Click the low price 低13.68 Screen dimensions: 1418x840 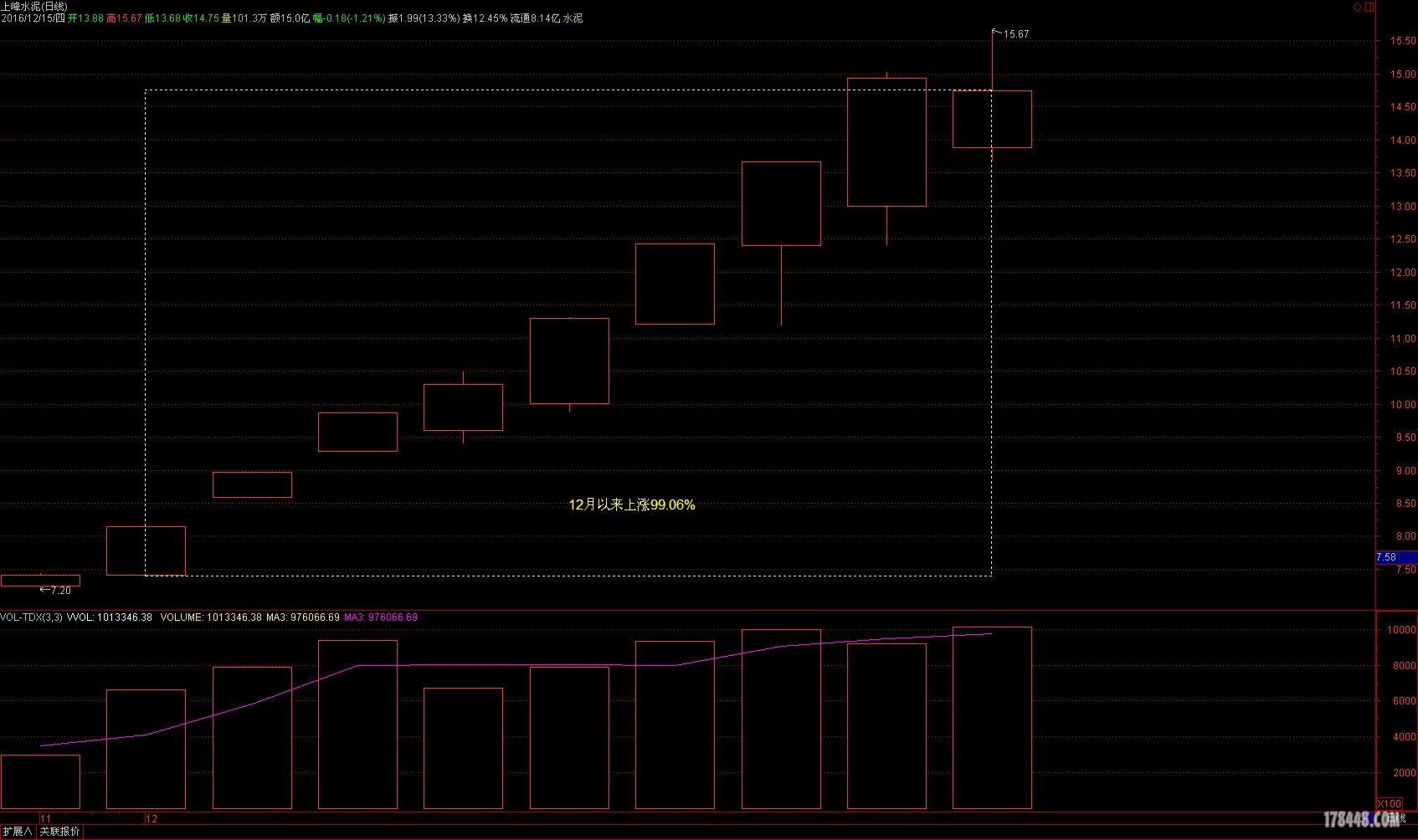162,18
